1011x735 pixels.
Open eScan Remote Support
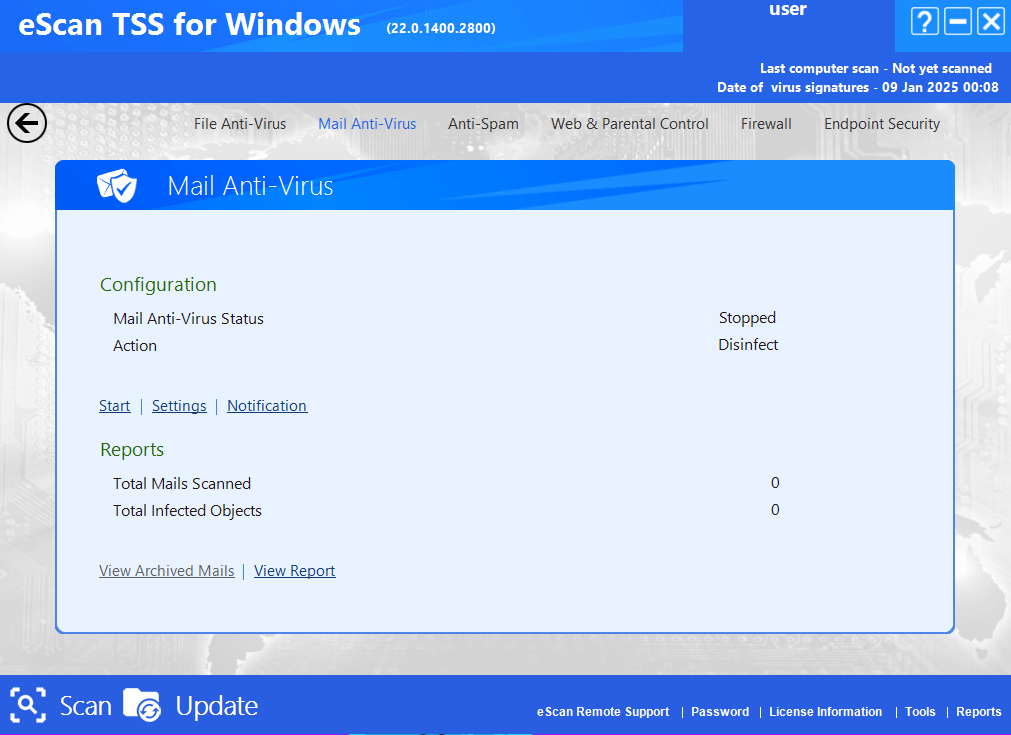[603, 712]
